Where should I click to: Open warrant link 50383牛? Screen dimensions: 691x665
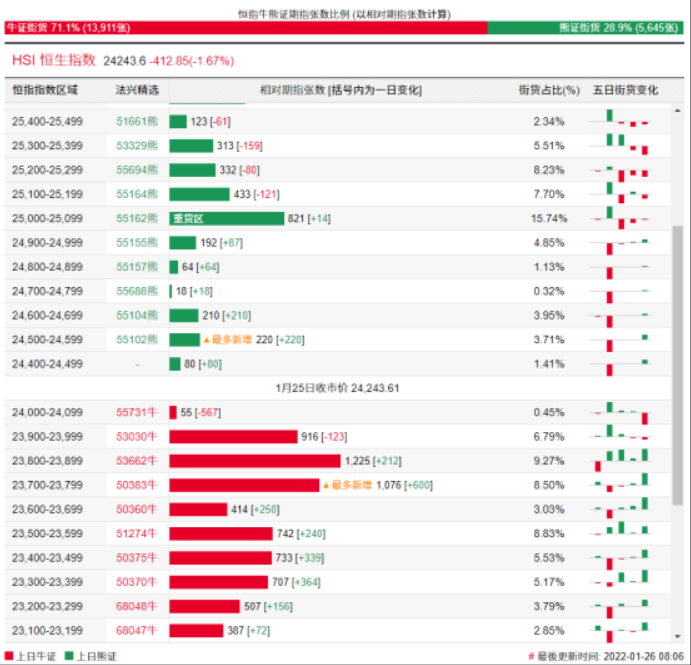click(x=137, y=485)
